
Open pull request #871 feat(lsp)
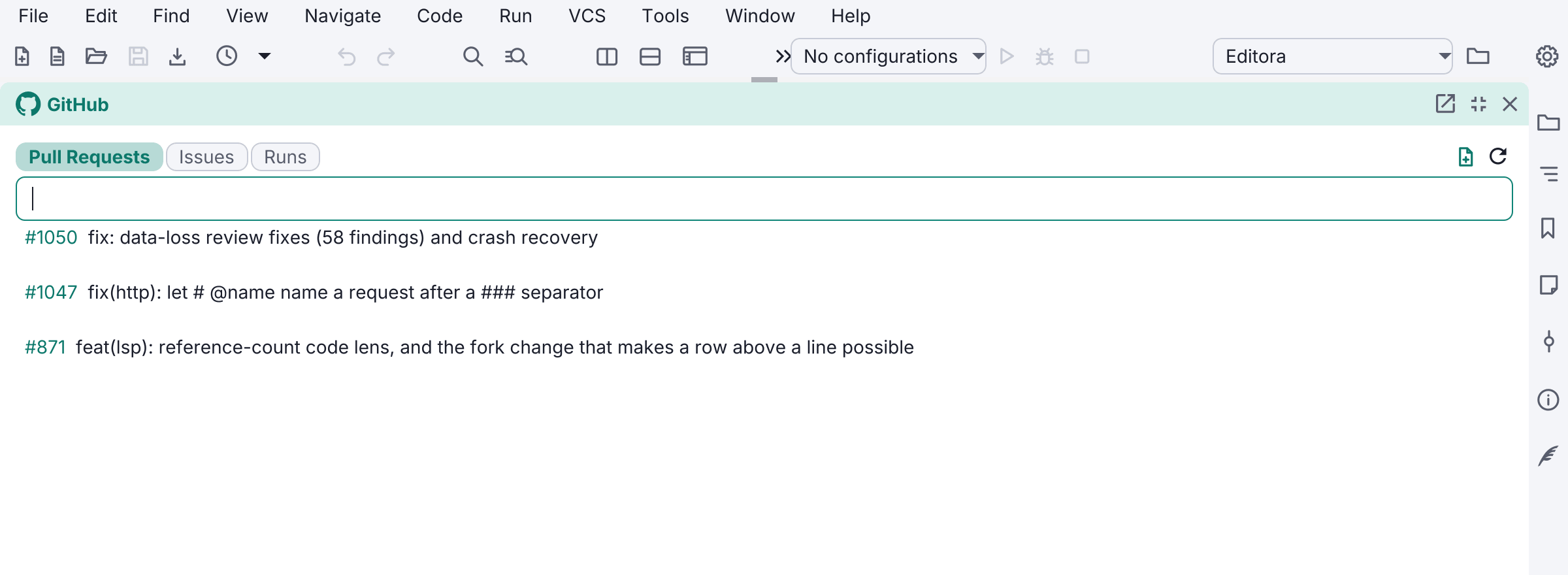tap(764, 347)
